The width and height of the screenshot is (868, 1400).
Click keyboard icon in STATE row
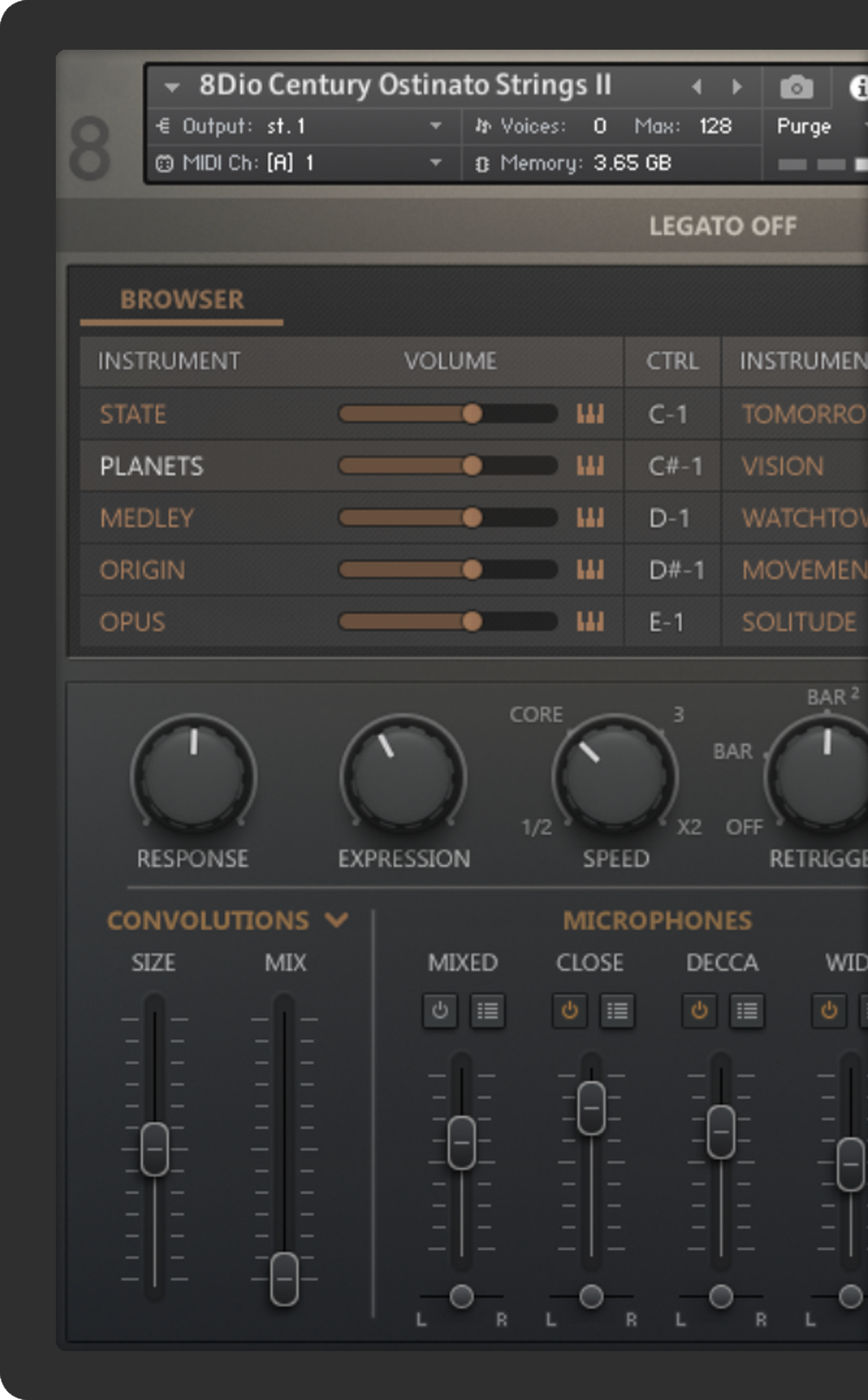[x=590, y=414]
